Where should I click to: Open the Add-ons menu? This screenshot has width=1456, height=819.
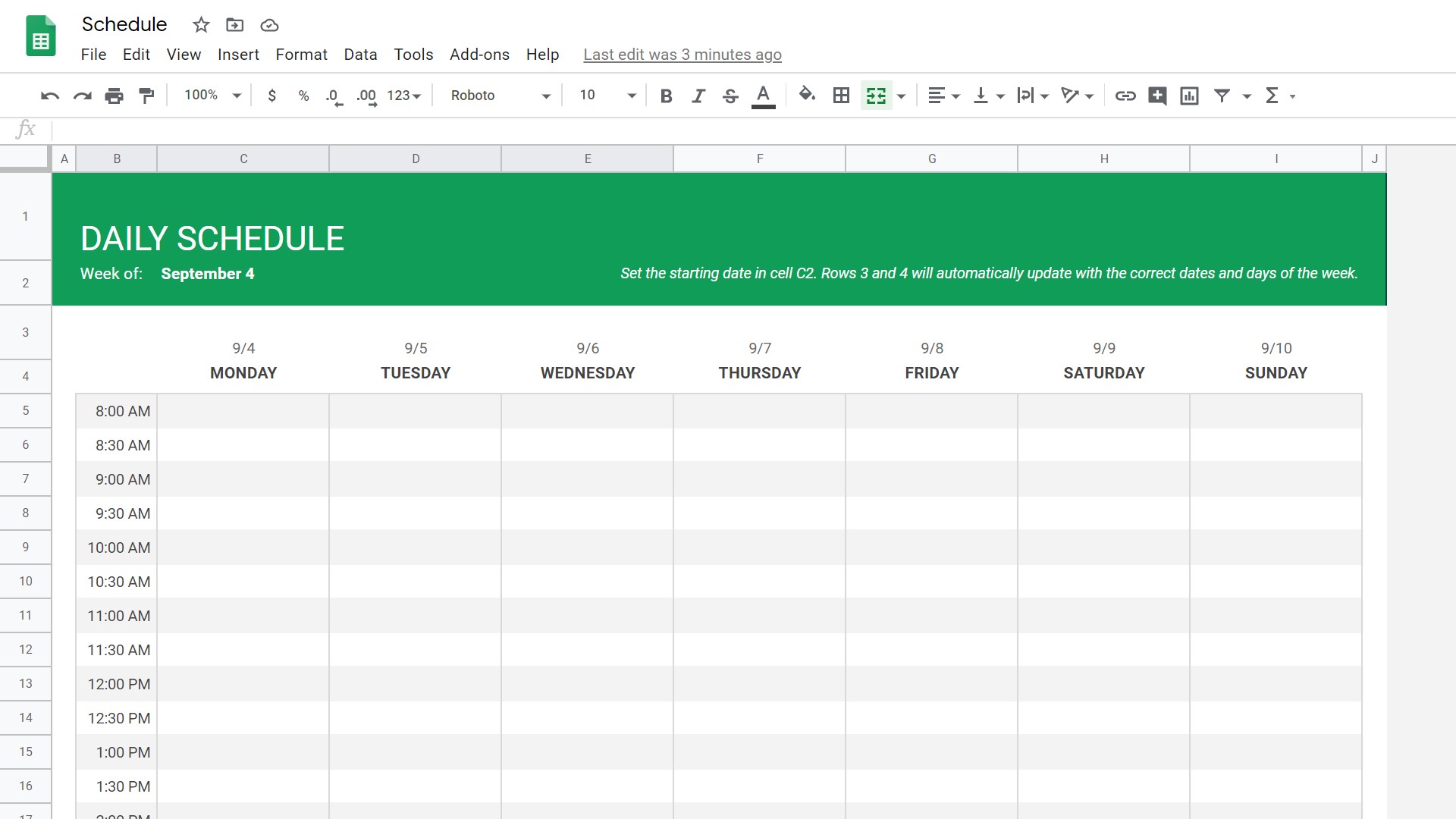click(479, 55)
